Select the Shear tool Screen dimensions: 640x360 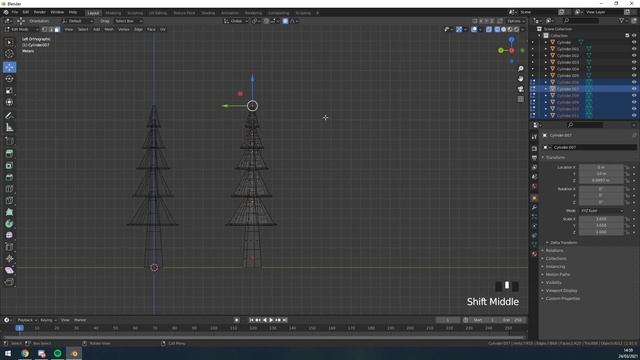(9, 270)
